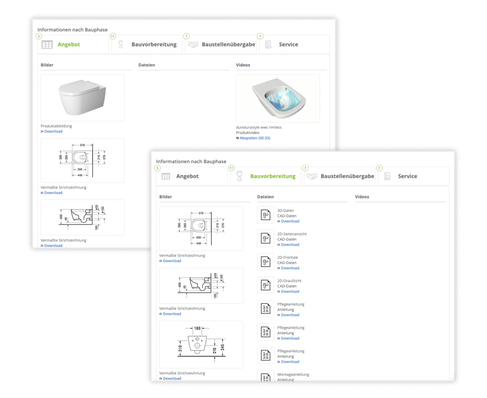The width and height of the screenshot is (487, 398).
Task: Click the Videos heading in back panel
Action: [243, 65]
